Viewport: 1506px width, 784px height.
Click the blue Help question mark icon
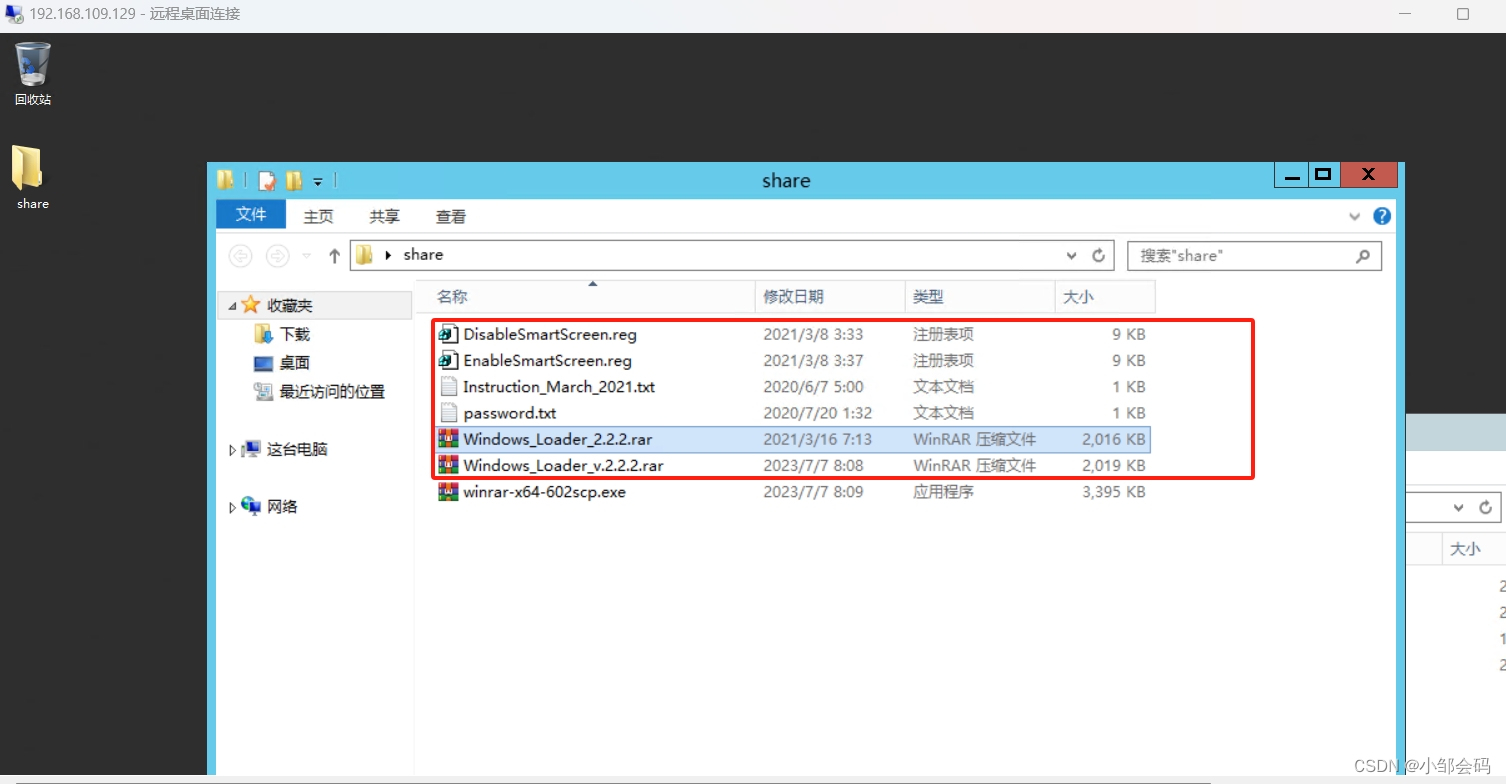pyautogui.click(x=1382, y=216)
